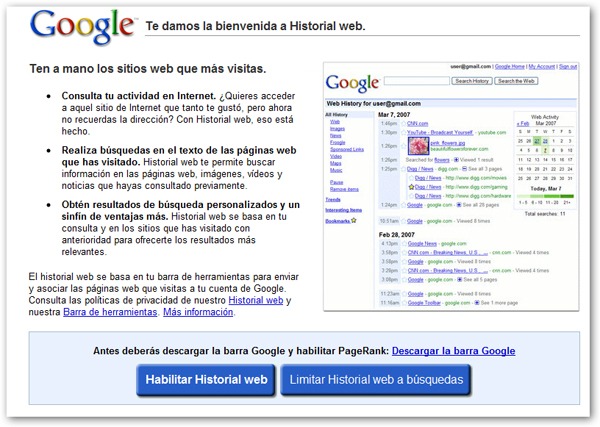Click 'Search History' button in the preview
Image resolution: width=600 pixels, height=427 pixels.
click(x=472, y=81)
